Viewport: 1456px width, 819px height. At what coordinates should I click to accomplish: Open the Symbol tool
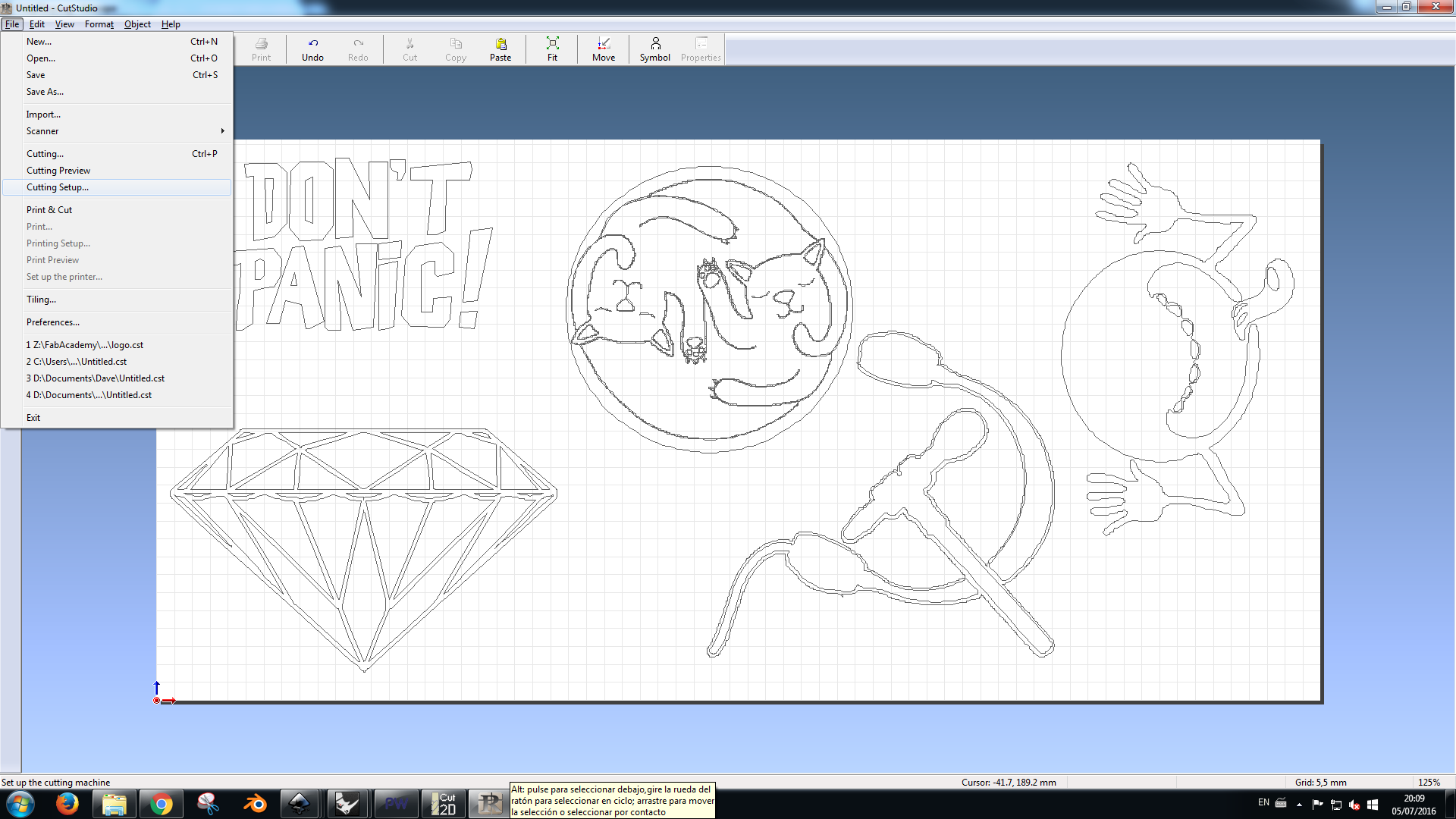coord(655,49)
